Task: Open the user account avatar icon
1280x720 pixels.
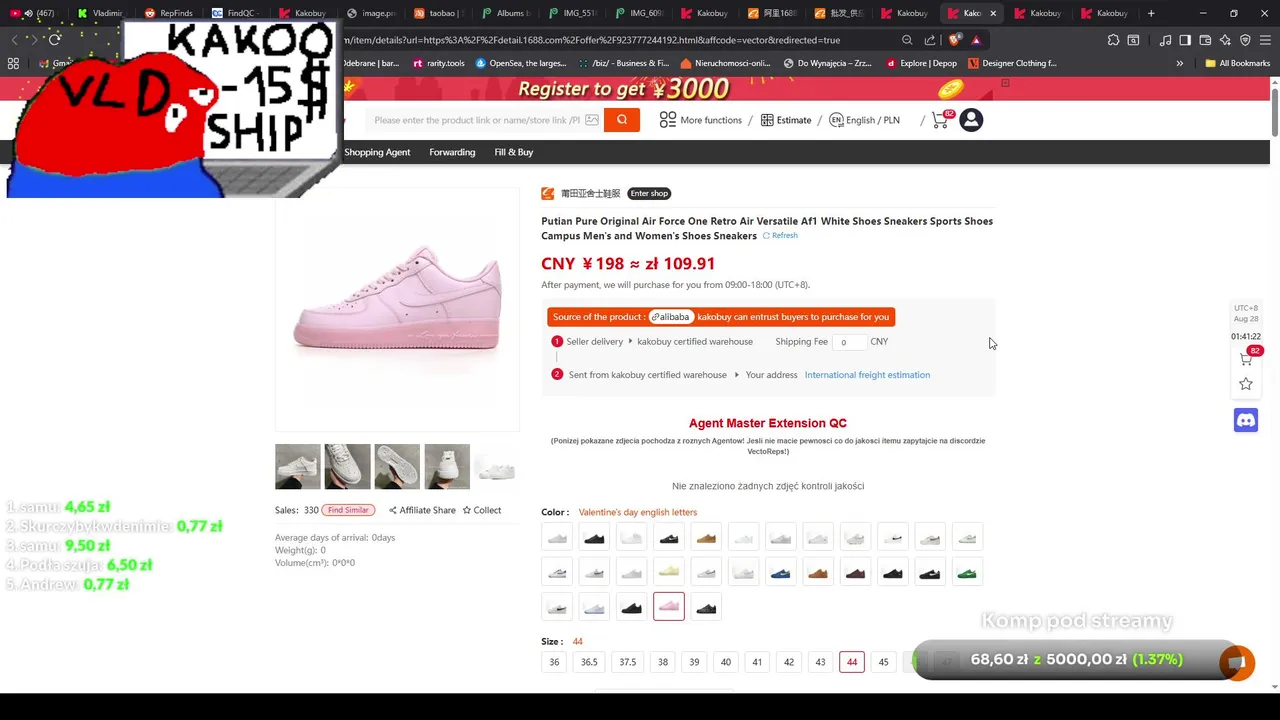Action: pyautogui.click(x=971, y=120)
